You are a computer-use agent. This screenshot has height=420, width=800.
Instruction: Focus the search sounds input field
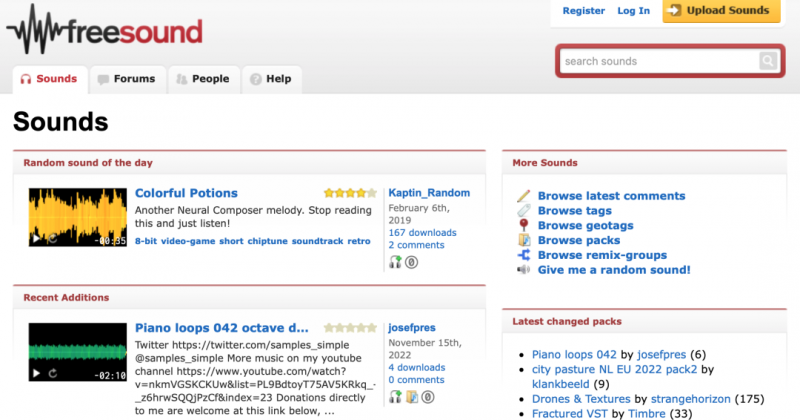[659, 61]
